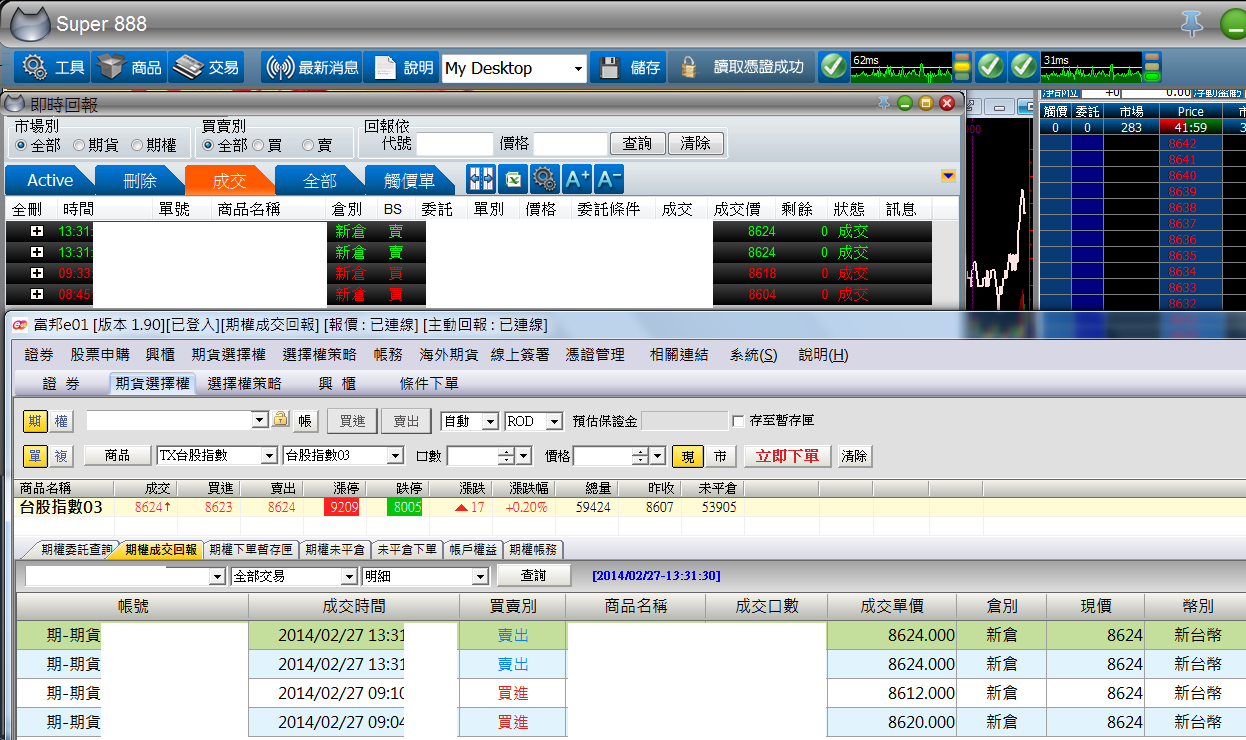Click first green checkmark next to 62ms graph
1246x740 pixels.
point(833,67)
